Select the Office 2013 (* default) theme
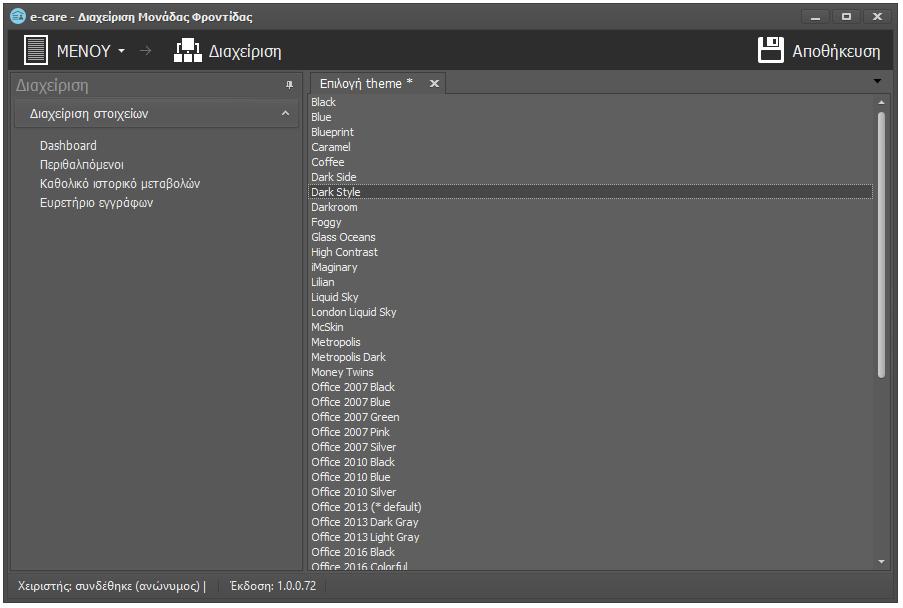This screenshot has width=903, height=608. pos(591,506)
